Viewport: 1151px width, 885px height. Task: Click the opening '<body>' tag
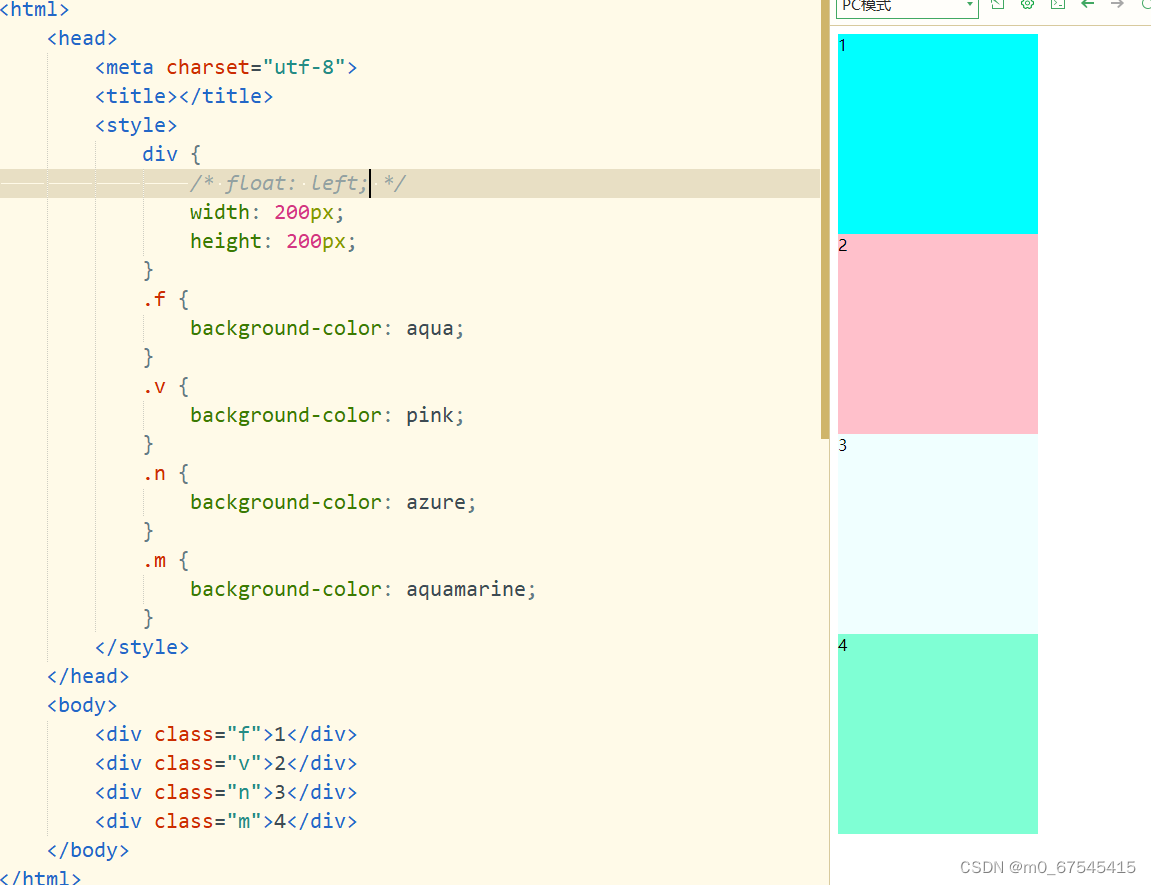[x=82, y=706]
